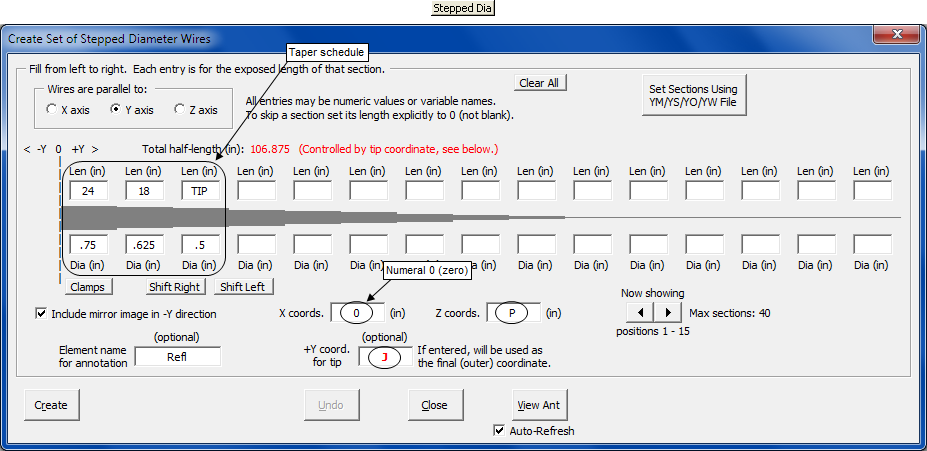Image resolution: width=927 pixels, height=451 pixels.
Task: Select the Y axis radio button
Action: [115, 110]
